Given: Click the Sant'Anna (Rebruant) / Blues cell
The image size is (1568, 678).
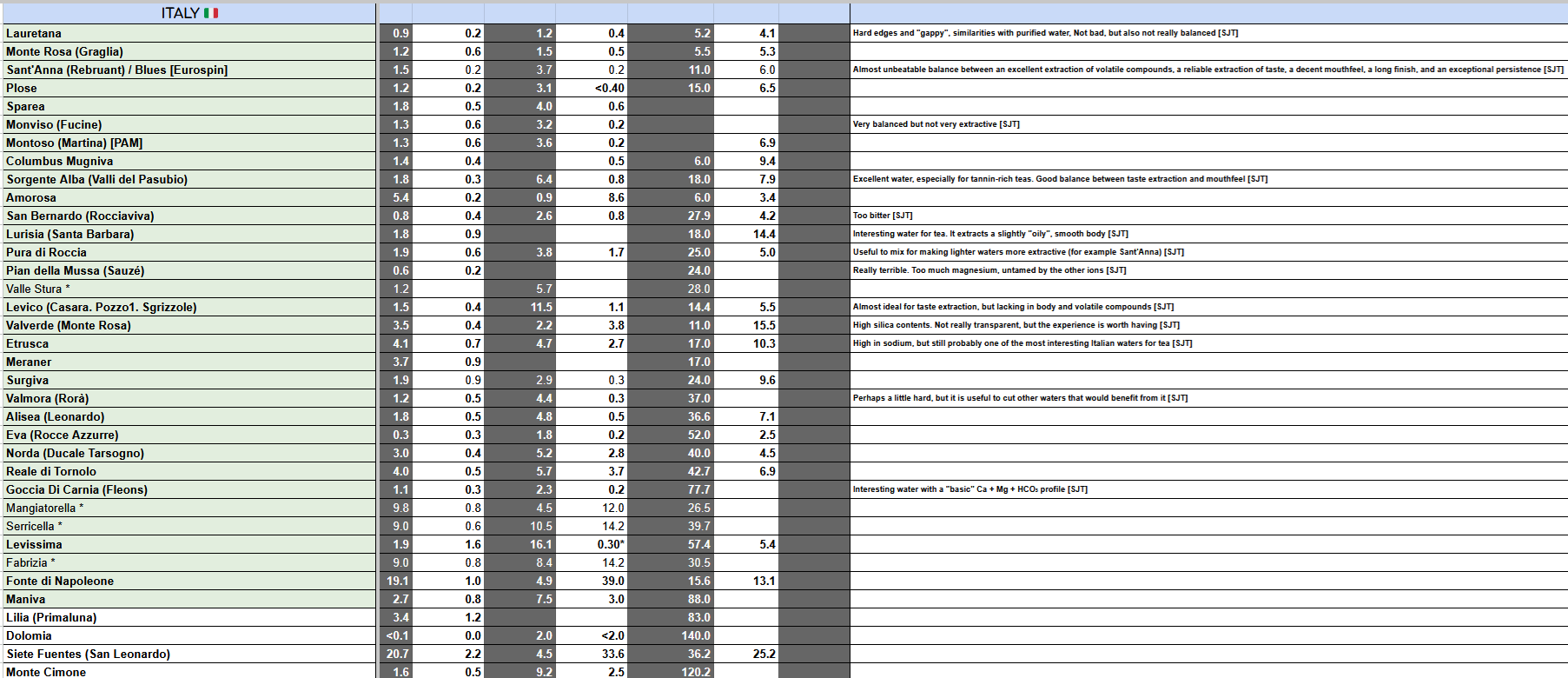Looking at the screenshot, I should tap(189, 70).
